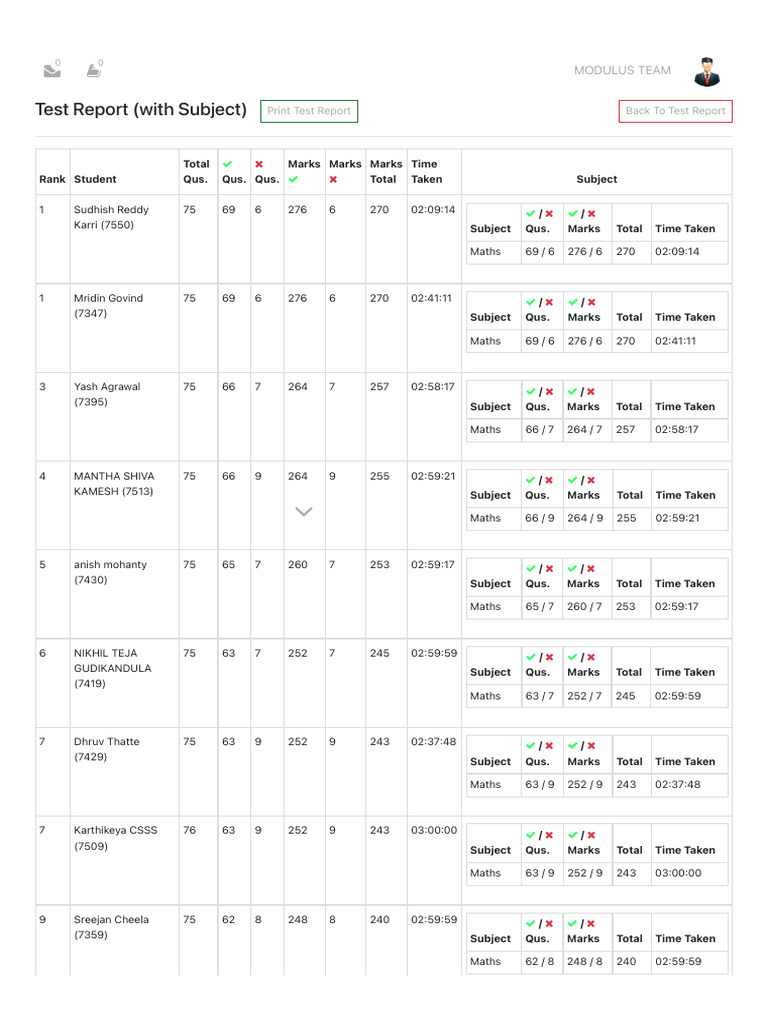Select Dhruv Thatte (7429) student name

(x=106, y=749)
